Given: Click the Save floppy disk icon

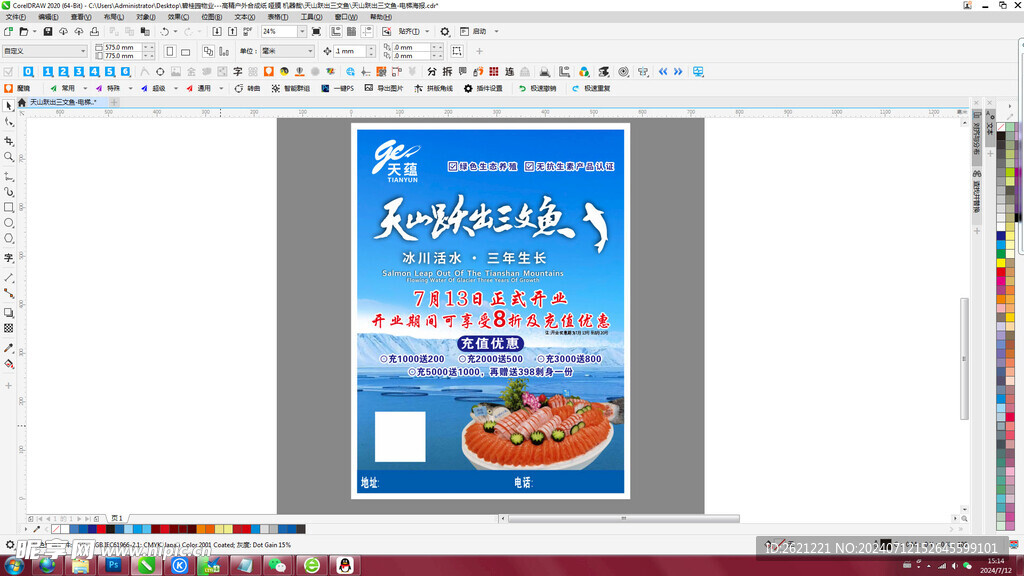Looking at the screenshot, I should tap(48, 31).
